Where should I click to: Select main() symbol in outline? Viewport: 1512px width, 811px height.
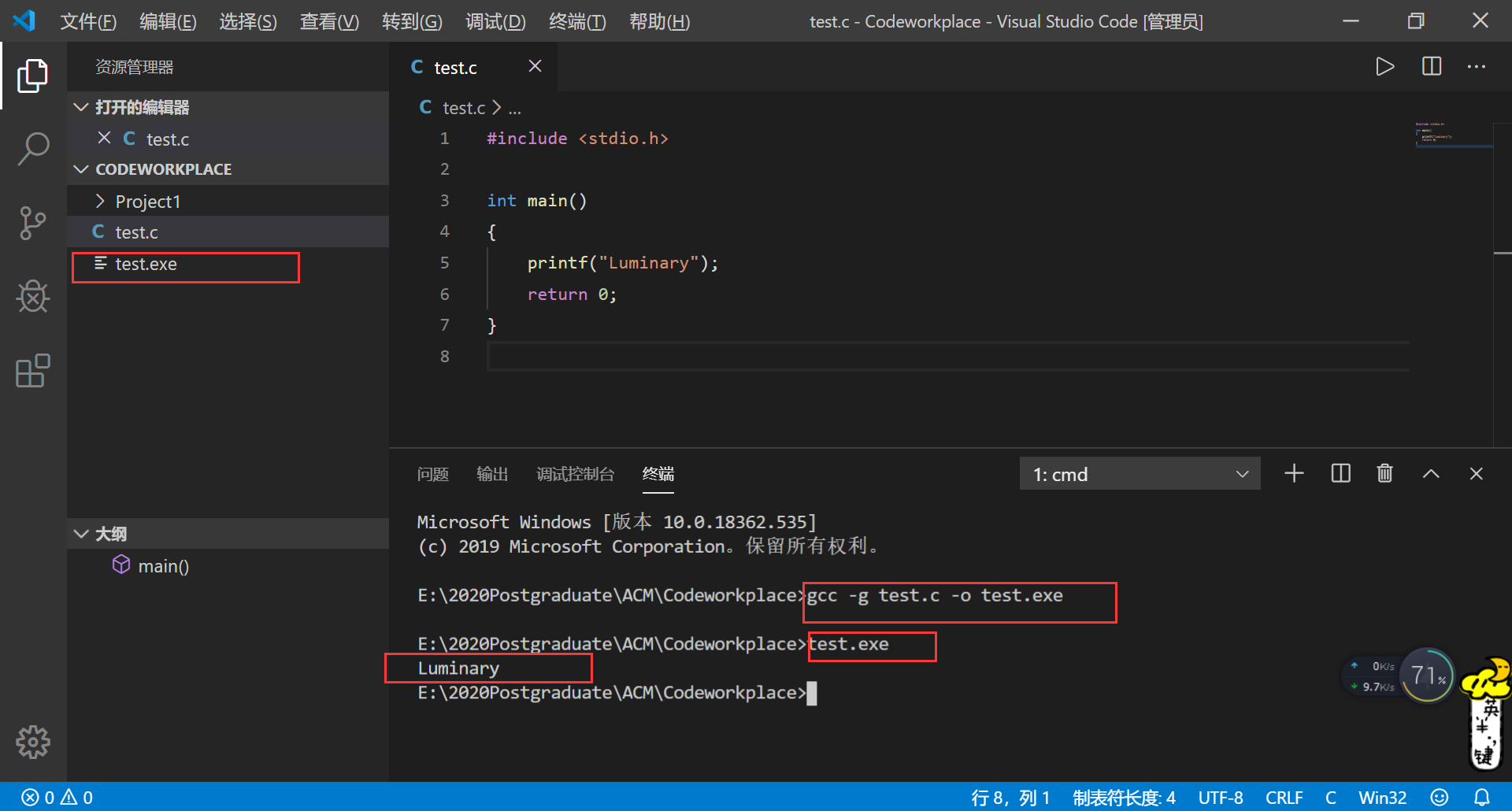coord(163,565)
